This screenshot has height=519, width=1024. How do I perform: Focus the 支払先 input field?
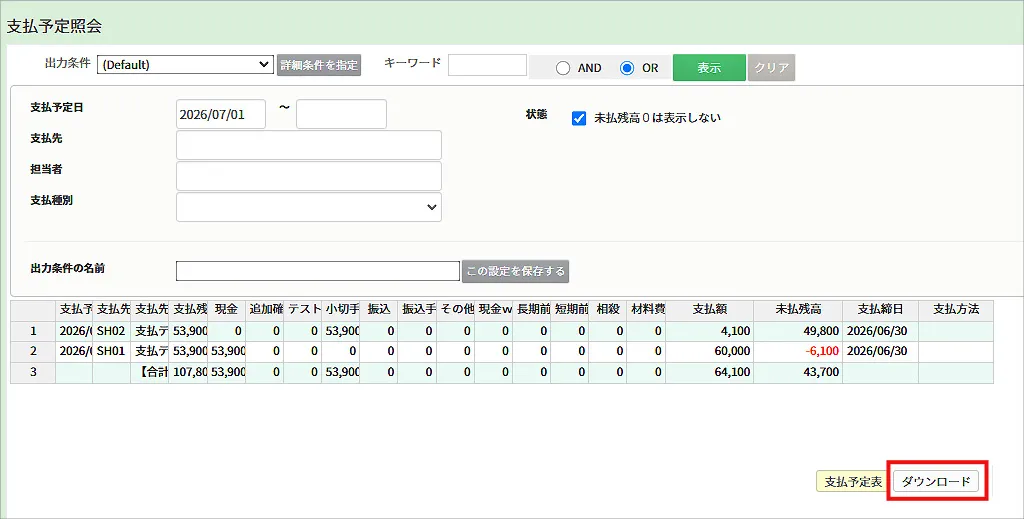pos(309,145)
